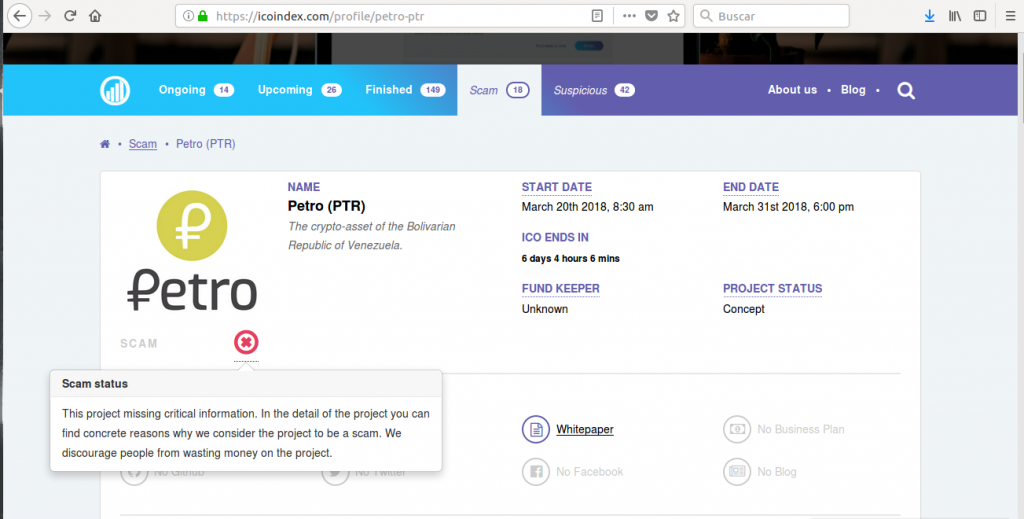The width and height of the screenshot is (1024, 519).
Task: Toggle reader view icon in address bar
Action: pyautogui.click(x=597, y=16)
